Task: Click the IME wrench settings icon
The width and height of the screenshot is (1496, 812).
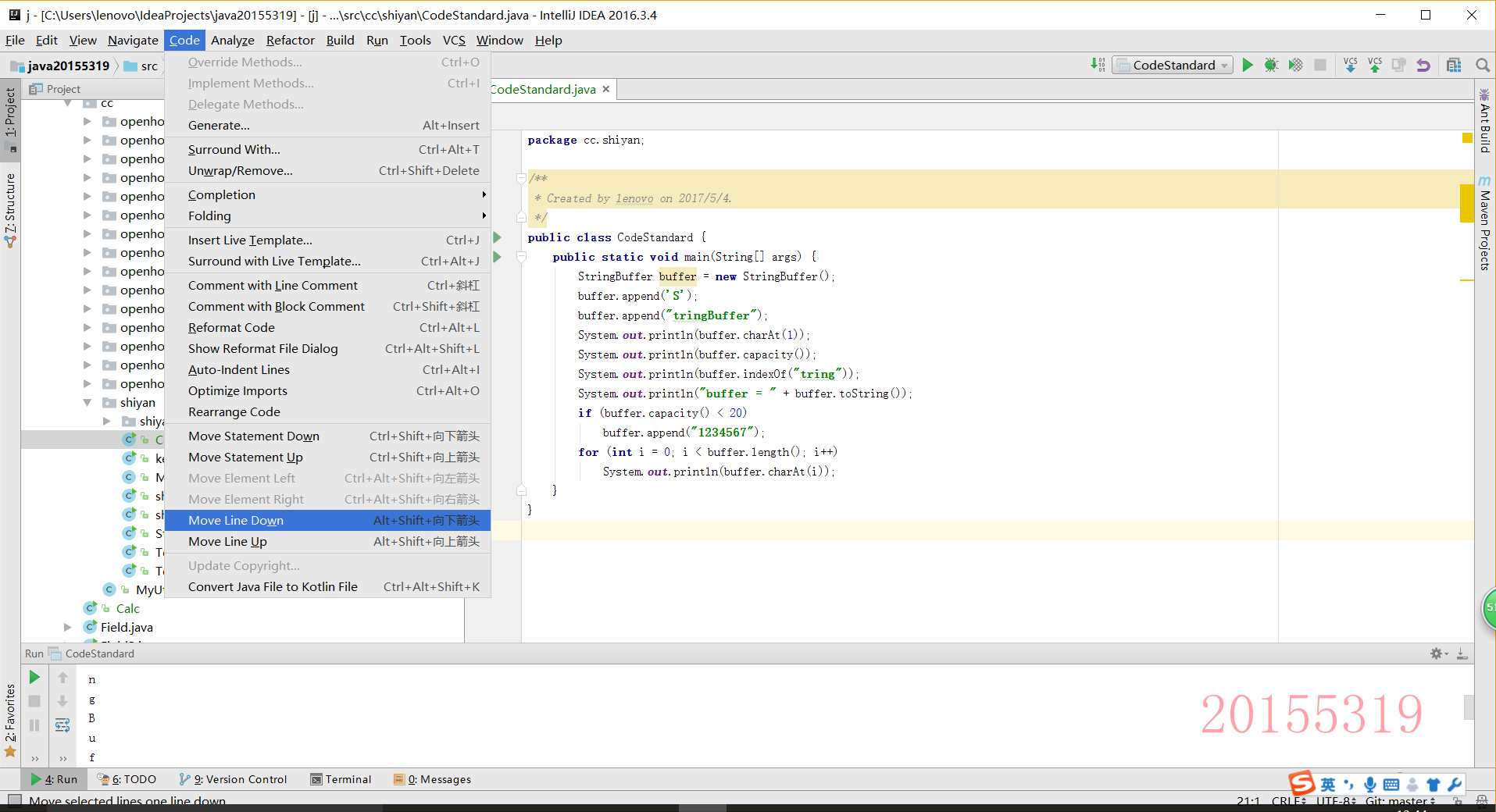Action: (1455, 785)
